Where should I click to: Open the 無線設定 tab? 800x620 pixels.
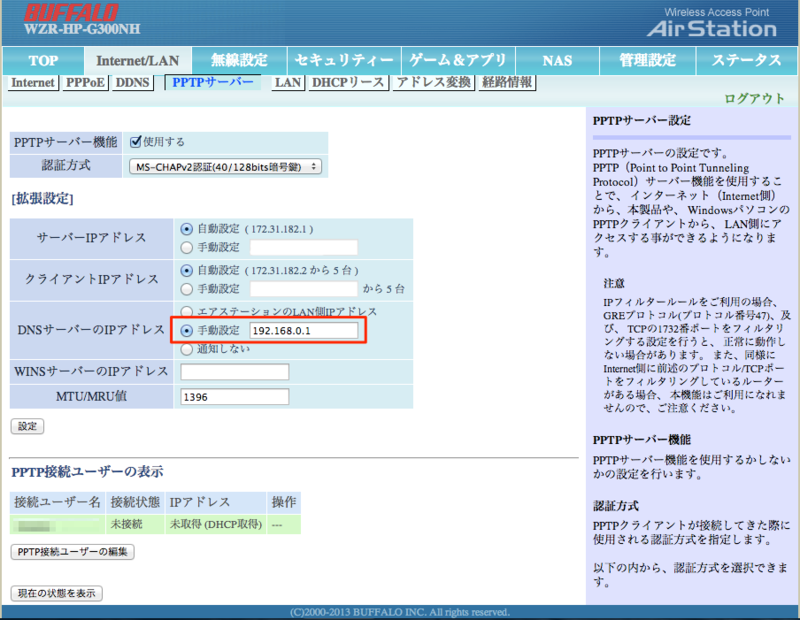(239, 61)
